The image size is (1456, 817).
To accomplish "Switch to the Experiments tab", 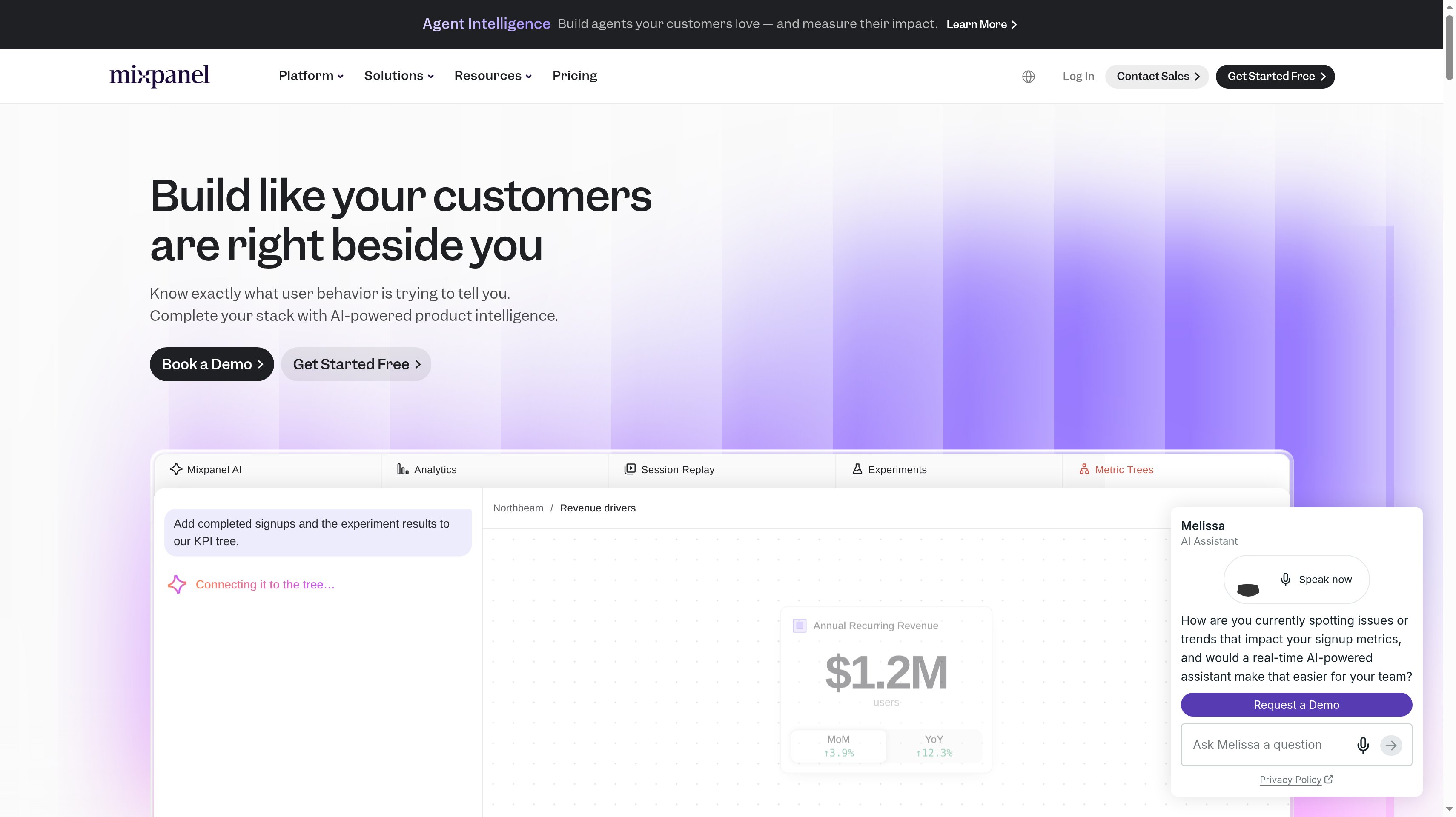I will [x=949, y=469].
